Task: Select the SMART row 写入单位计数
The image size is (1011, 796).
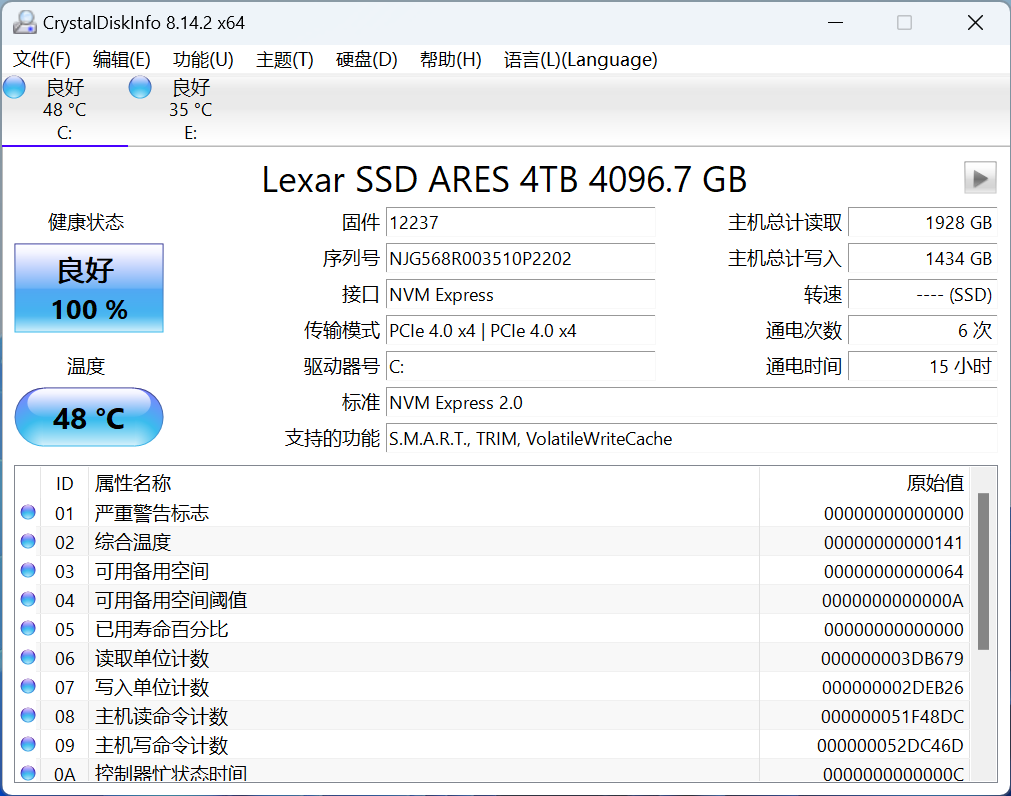Action: pos(400,687)
